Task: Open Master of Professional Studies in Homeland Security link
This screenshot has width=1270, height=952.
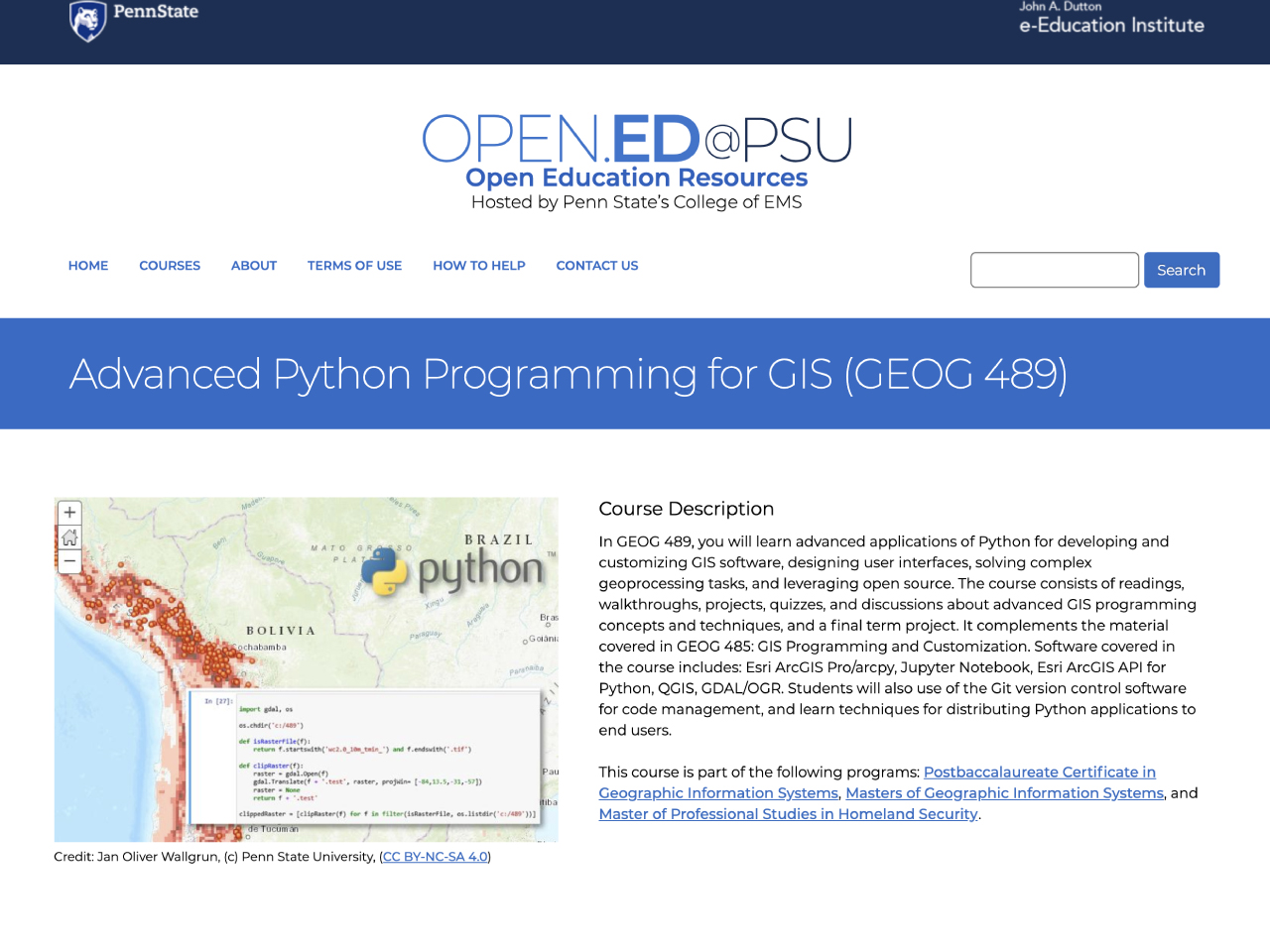Action: (x=789, y=814)
